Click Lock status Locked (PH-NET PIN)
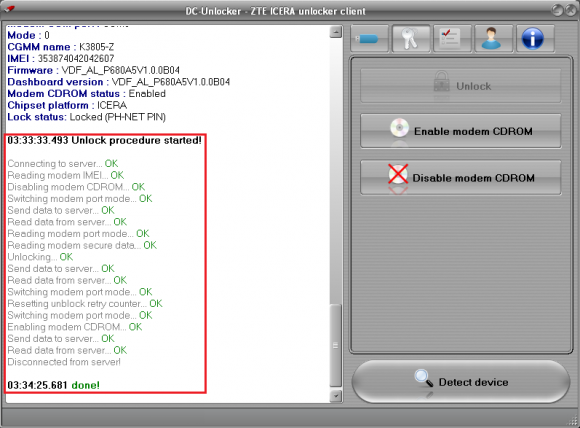Viewport: 580px width, 428px height. pyautogui.click(x=87, y=117)
